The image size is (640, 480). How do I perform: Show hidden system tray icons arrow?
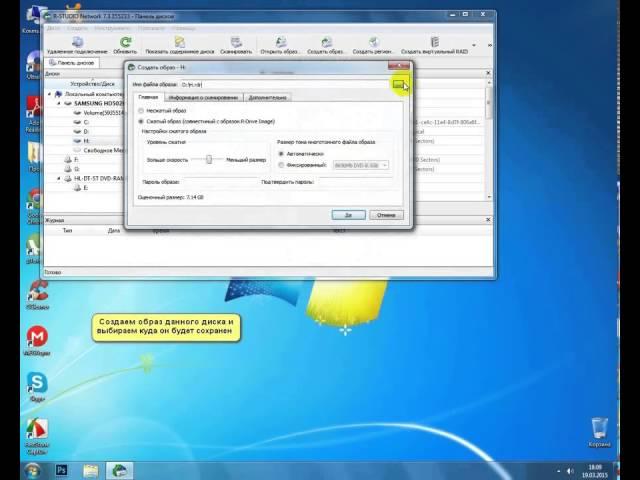(559, 471)
